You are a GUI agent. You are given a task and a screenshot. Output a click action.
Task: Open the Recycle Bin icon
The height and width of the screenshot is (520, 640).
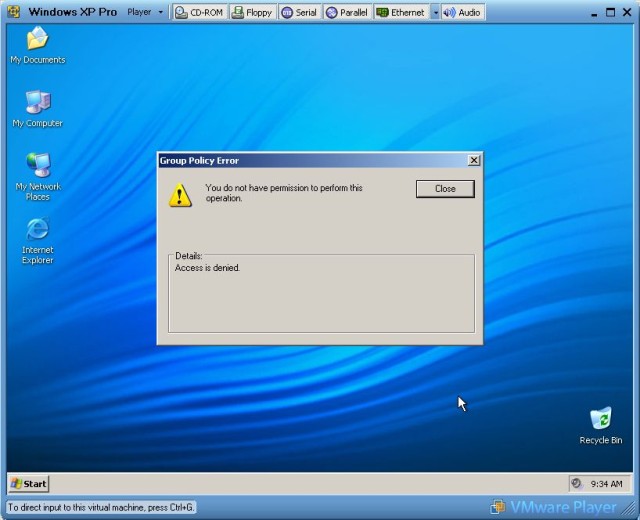point(601,425)
